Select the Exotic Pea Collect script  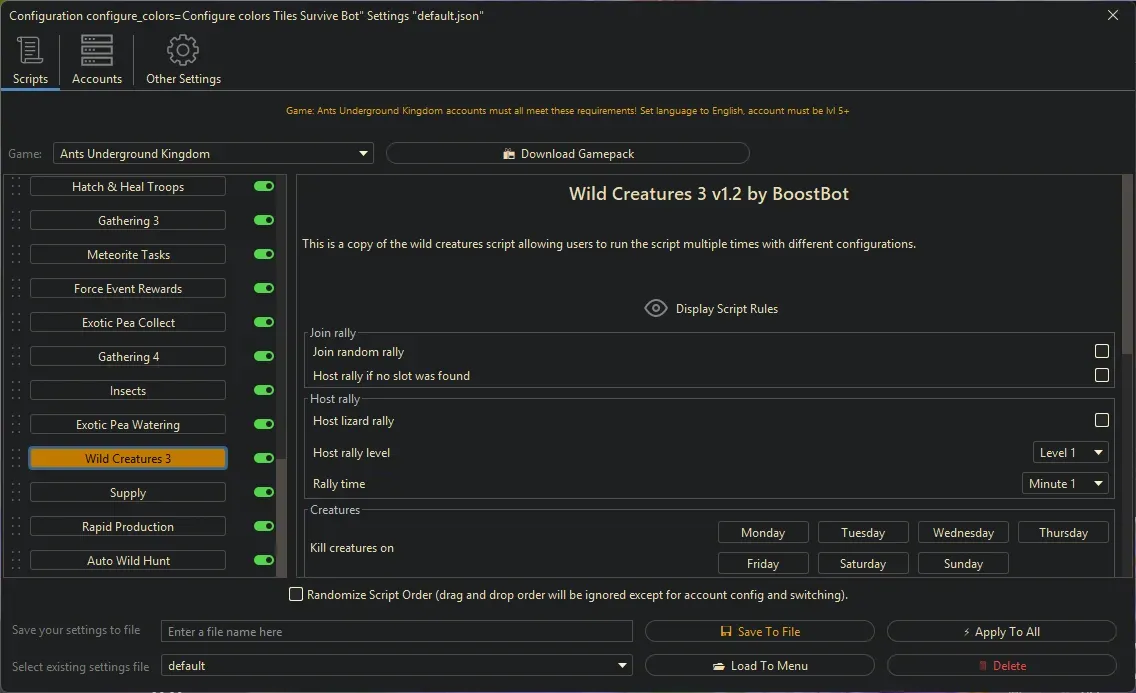(128, 323)
